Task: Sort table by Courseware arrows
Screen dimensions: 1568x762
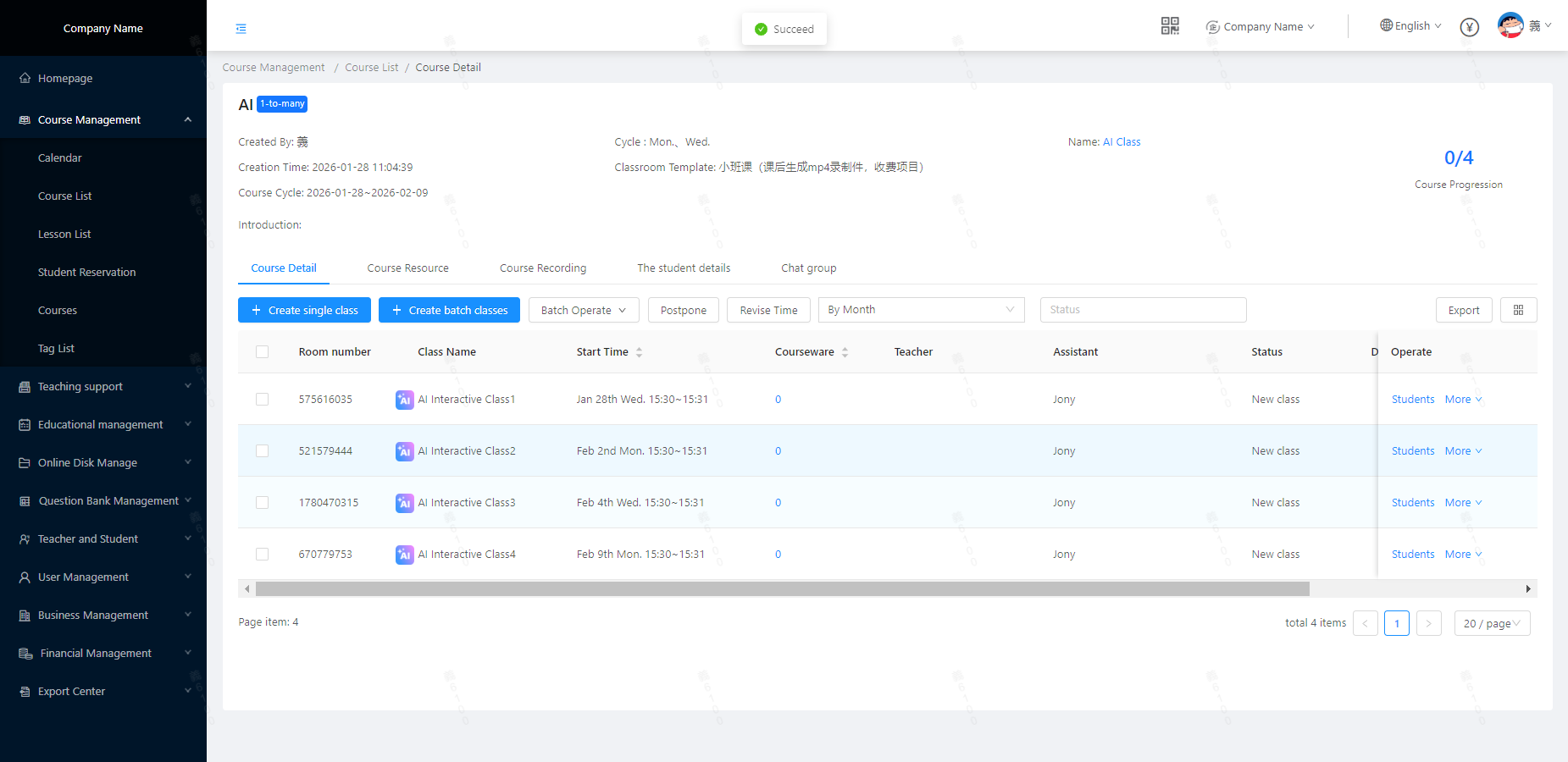Action: 845,352
